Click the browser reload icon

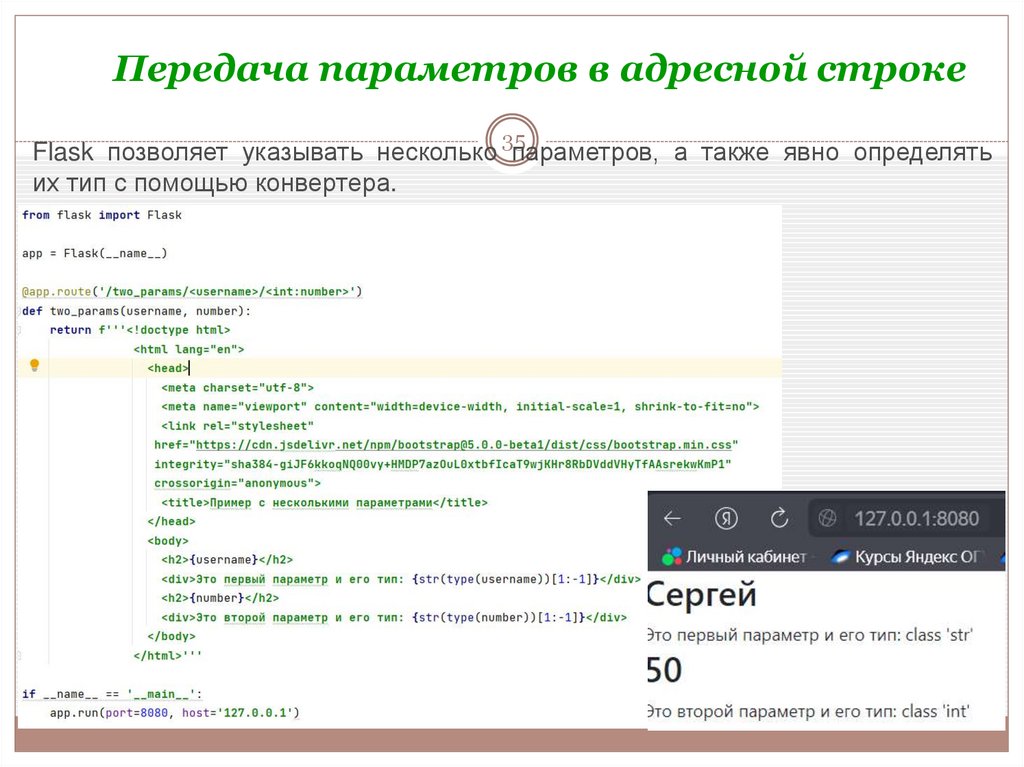(x=779, y=519)
